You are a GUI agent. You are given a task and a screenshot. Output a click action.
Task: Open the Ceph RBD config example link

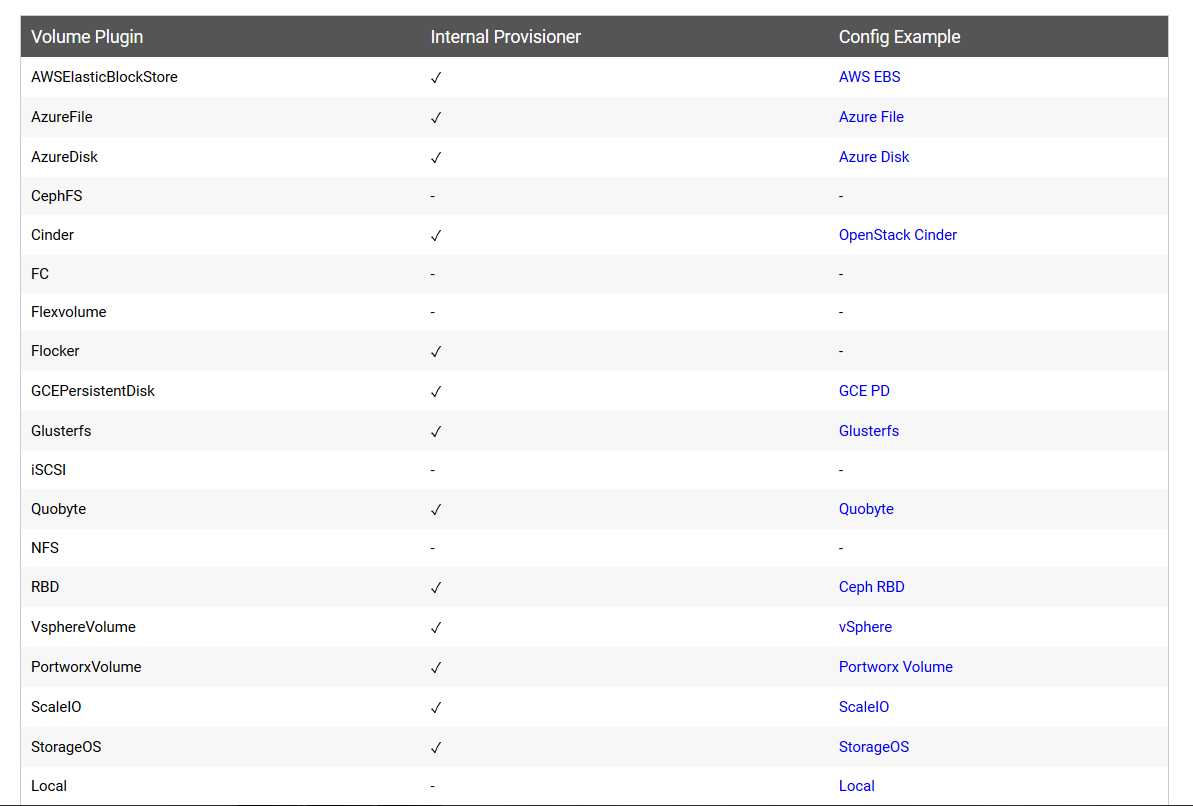871,587
